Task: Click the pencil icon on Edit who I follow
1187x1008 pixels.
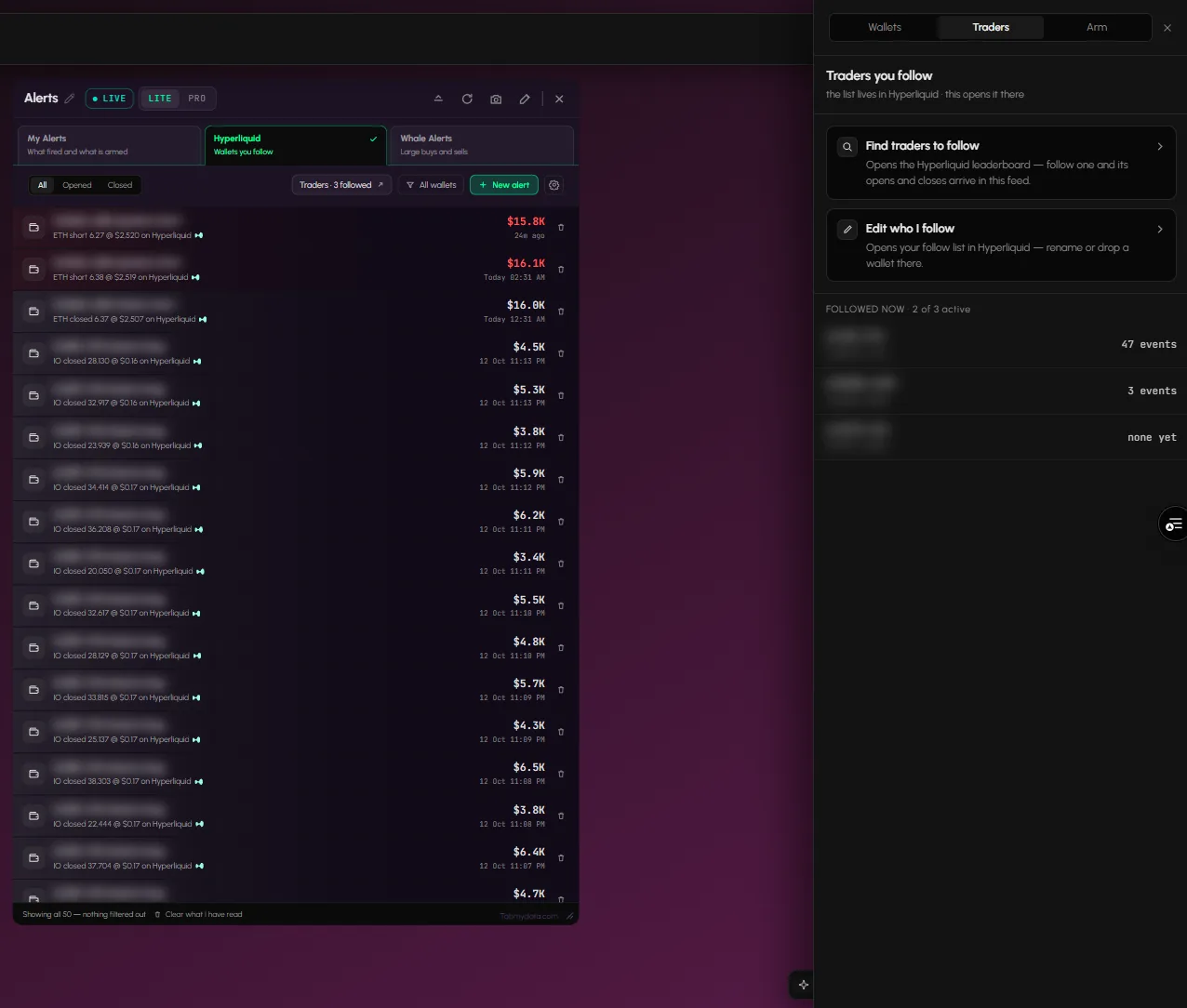Action: pyautogui.click(x=847, y=229)
